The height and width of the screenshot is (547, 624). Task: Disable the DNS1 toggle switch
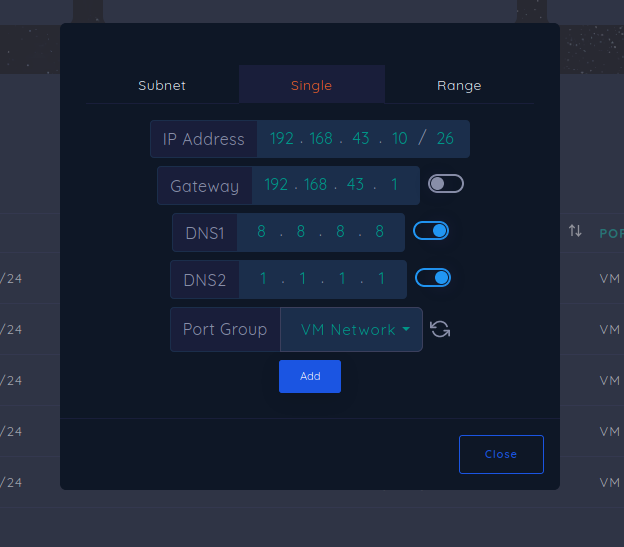pos(431,231)
